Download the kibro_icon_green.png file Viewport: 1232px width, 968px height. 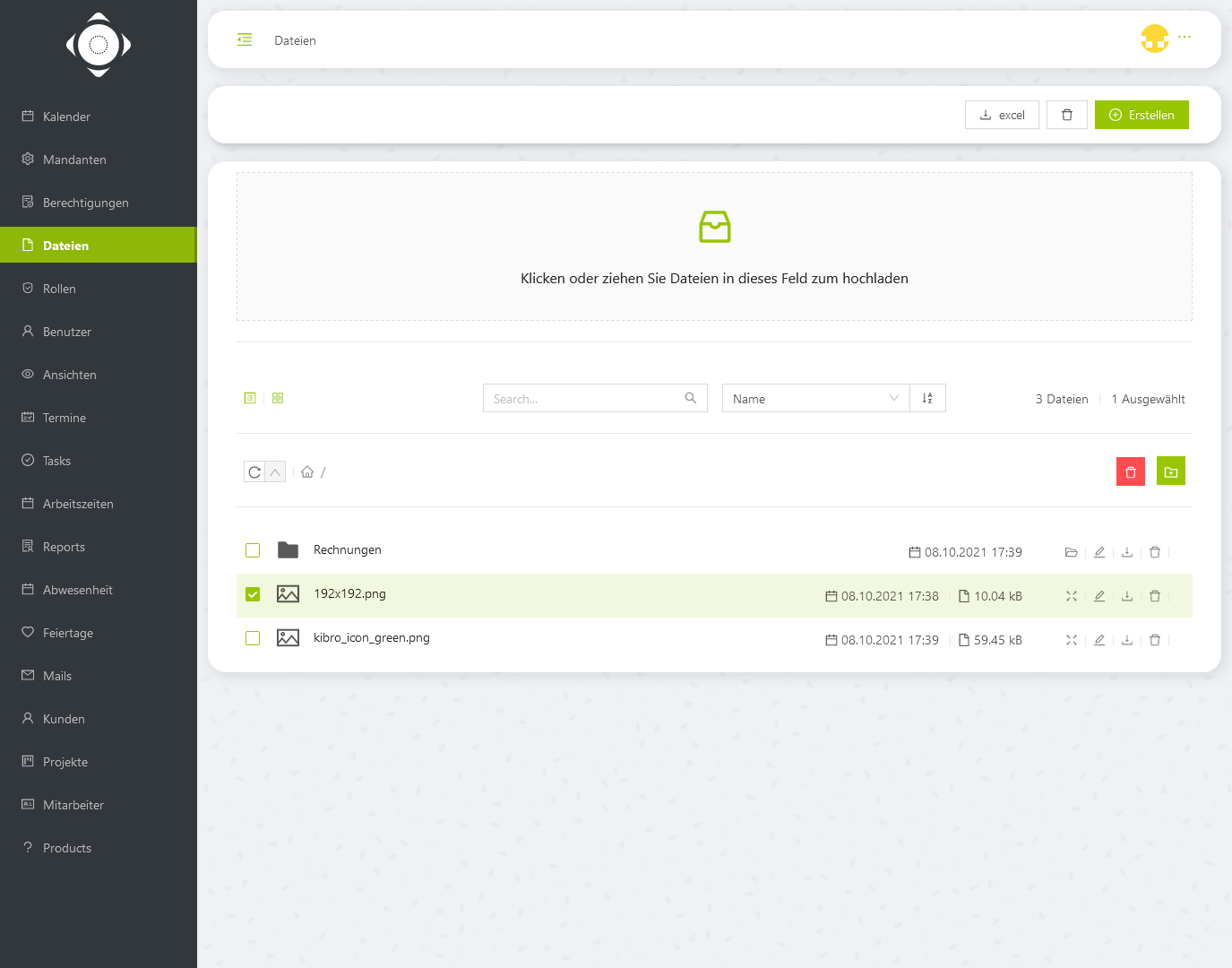[1127, 640]
